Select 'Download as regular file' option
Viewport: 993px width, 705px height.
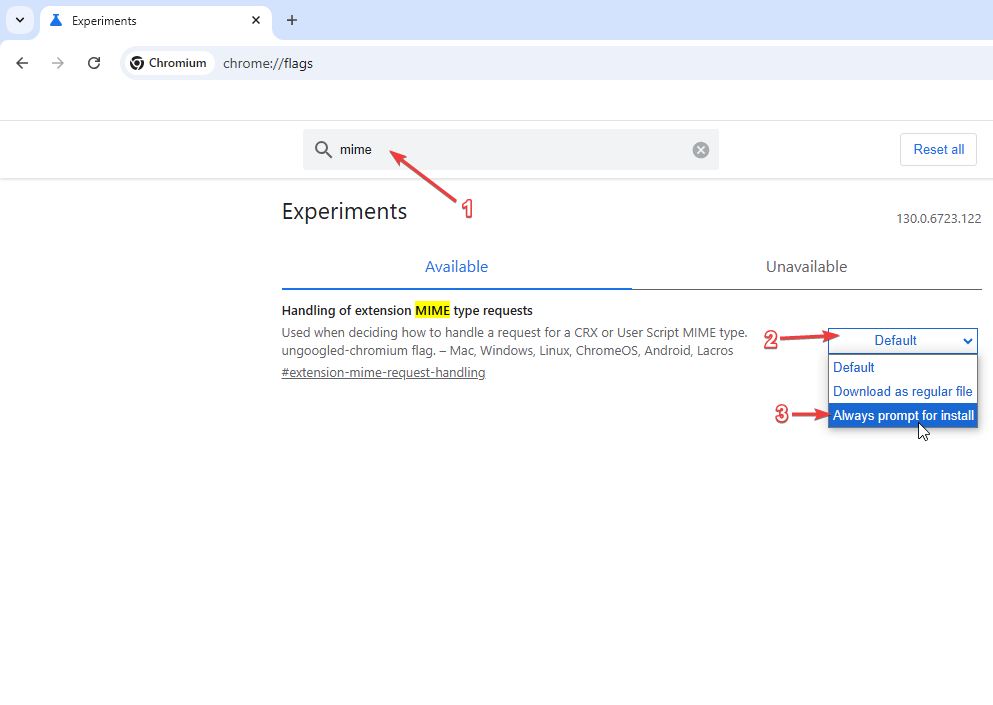pyautogui.click(x=902, y=391)
